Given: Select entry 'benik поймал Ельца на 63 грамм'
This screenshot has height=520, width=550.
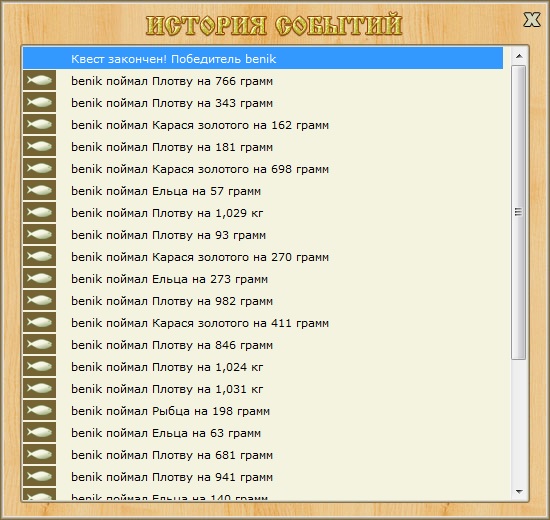Looking at the screenshot, I should coord(263,432).
